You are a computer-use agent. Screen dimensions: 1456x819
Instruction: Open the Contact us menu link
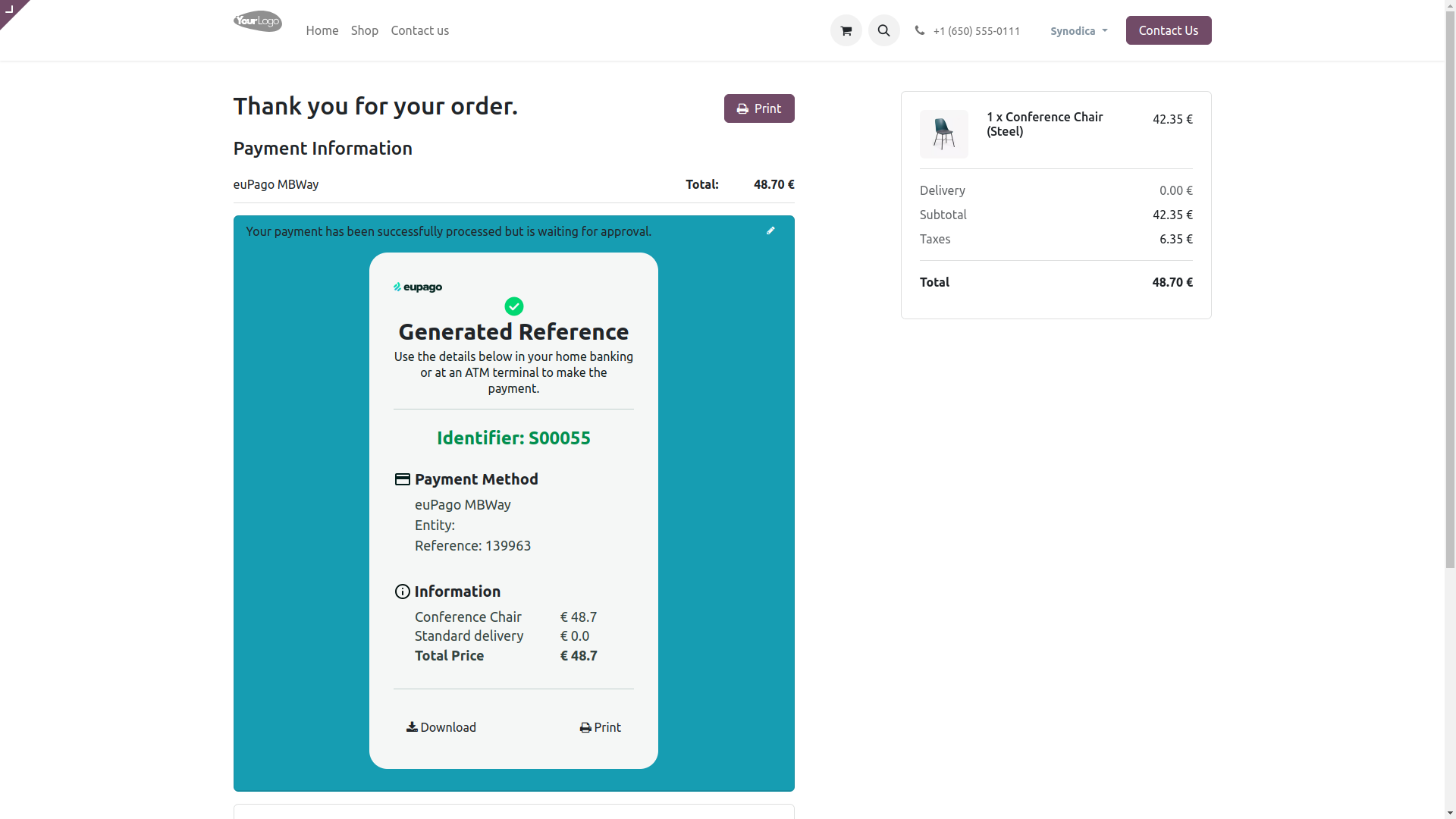point(420,30)
